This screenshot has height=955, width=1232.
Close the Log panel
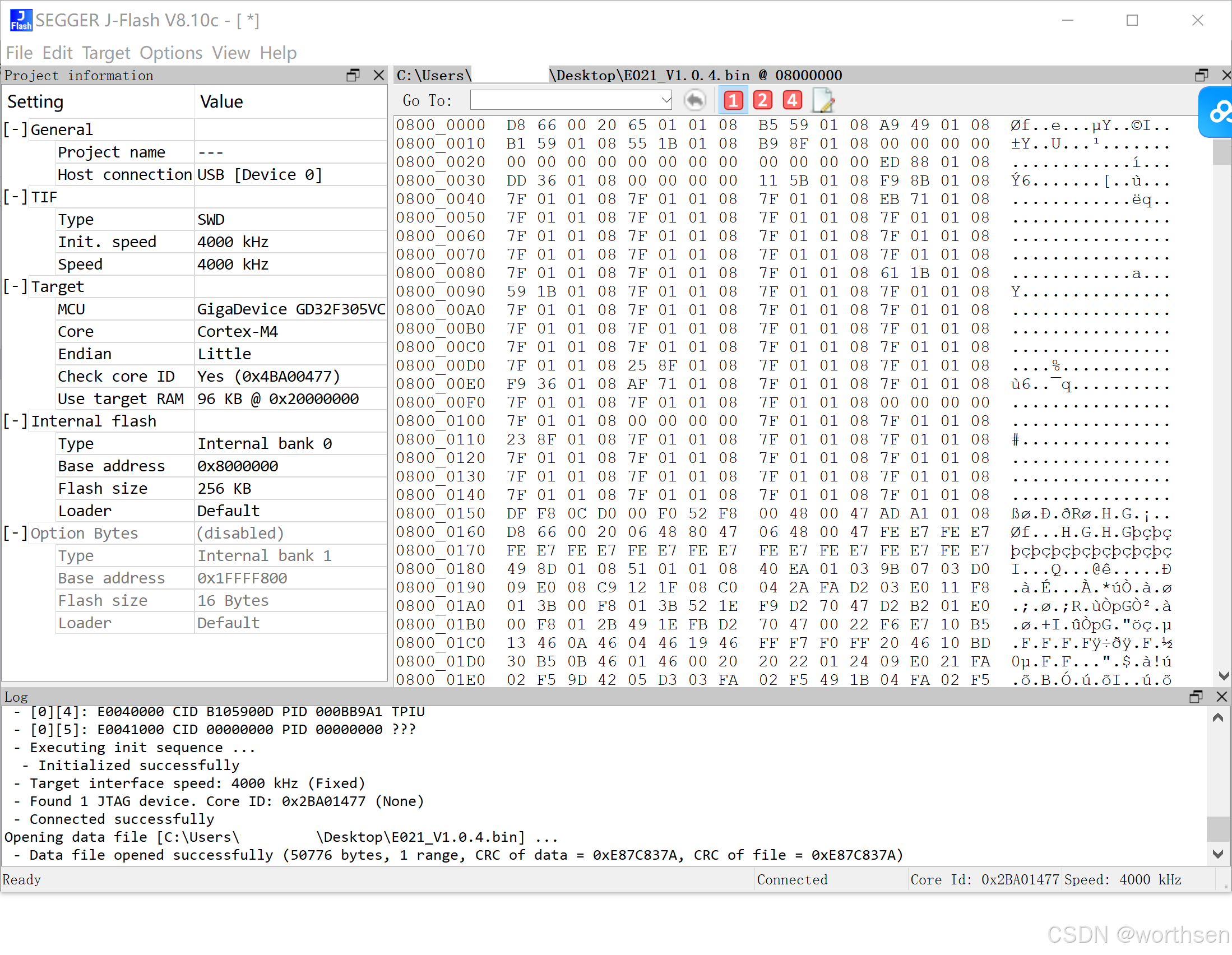(x=1222, y=697)
